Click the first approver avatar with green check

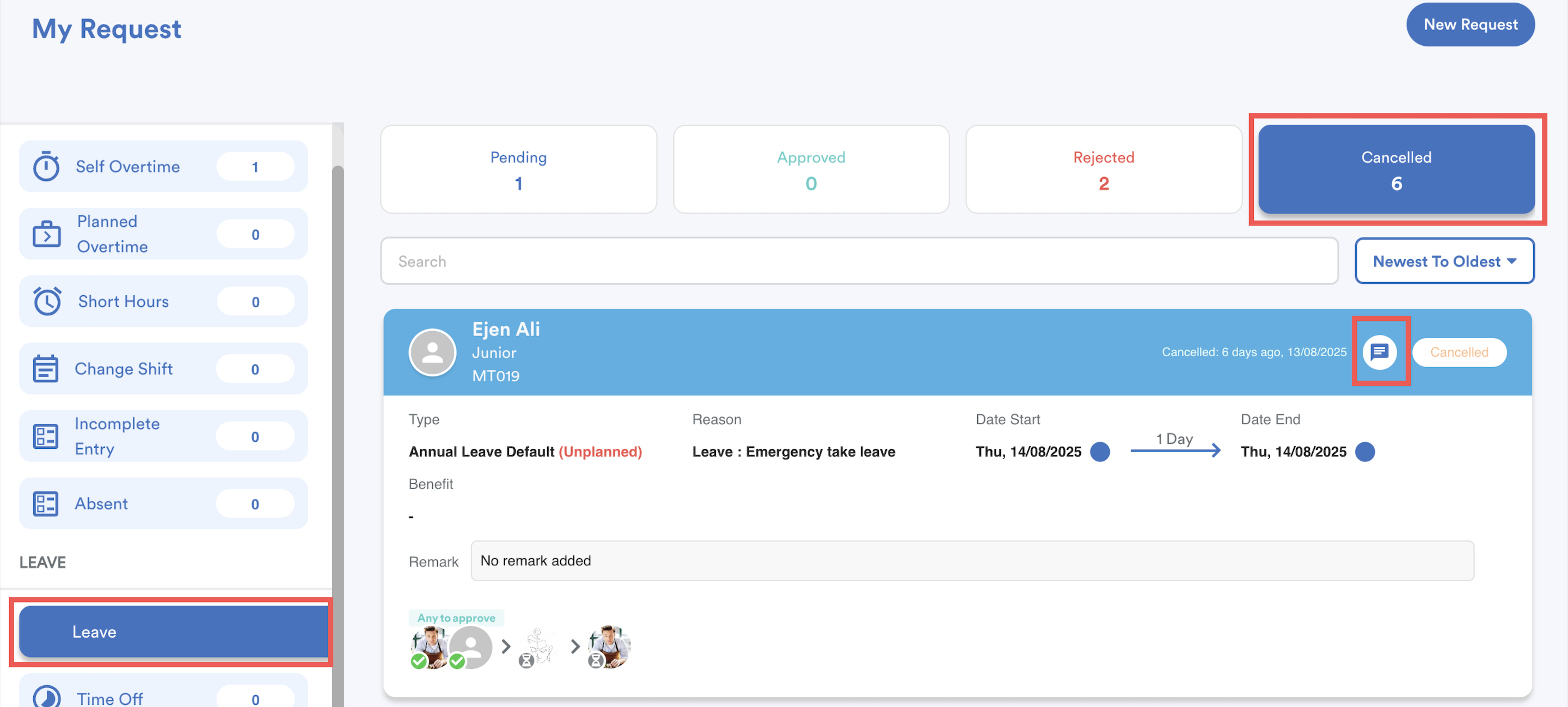(x=428, y=647)
